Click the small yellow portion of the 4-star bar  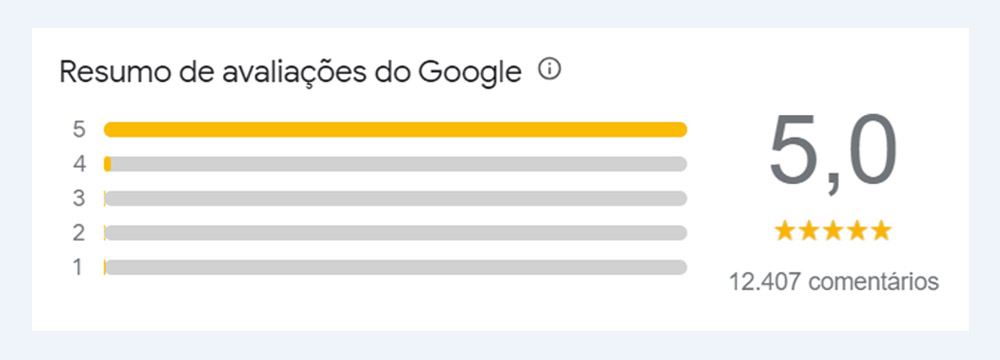108,164
